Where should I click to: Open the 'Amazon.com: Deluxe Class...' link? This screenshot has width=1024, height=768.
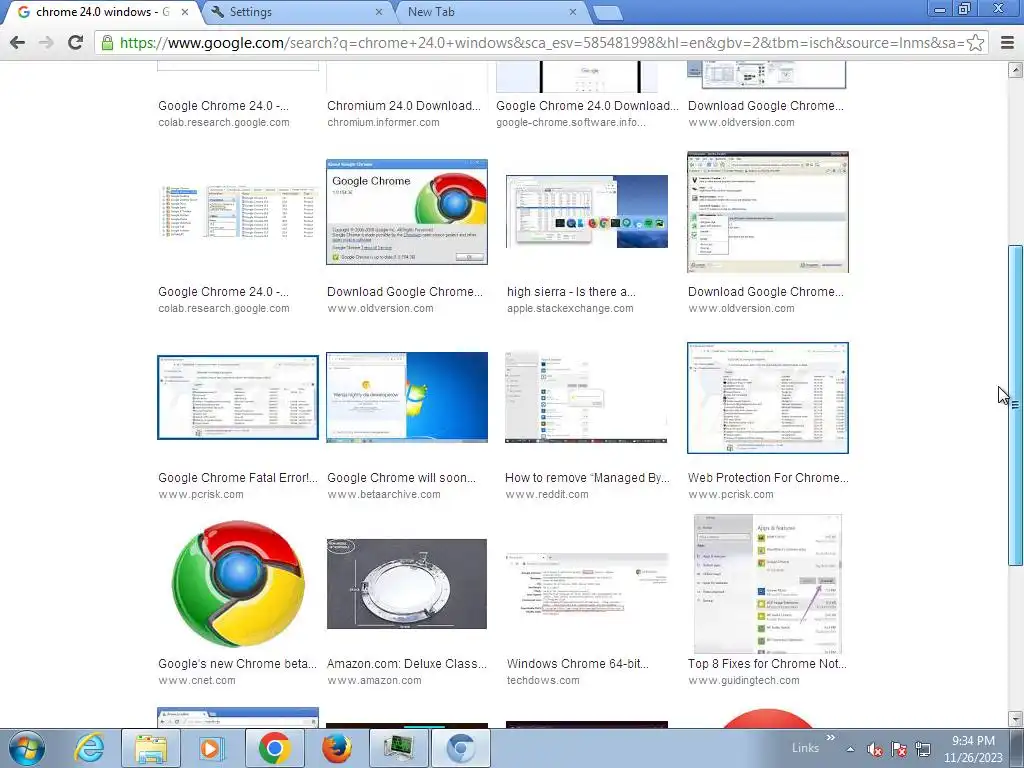point(407,664)
